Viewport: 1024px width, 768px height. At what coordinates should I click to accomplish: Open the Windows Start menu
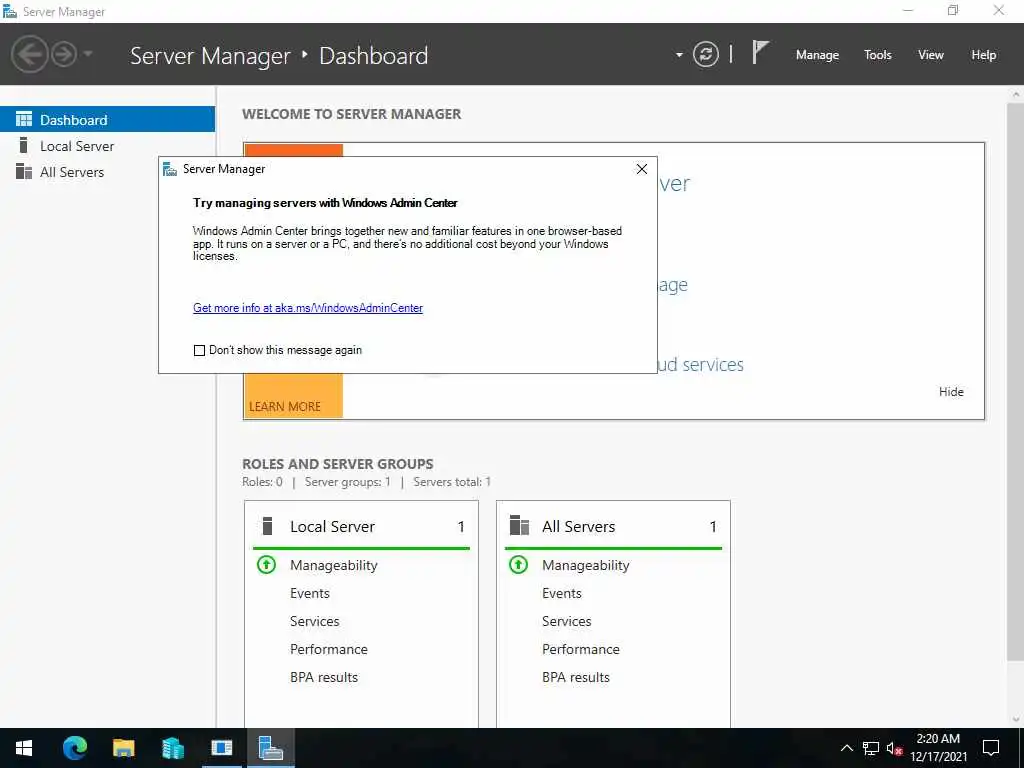[x=24, y=748]
